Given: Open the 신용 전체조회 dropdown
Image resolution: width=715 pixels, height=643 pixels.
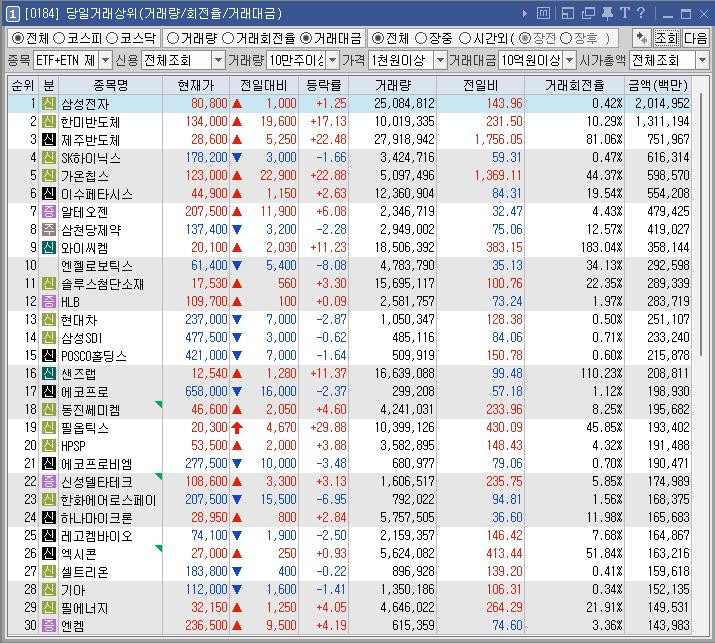Looking at the screenshot, I should (219, 60).
